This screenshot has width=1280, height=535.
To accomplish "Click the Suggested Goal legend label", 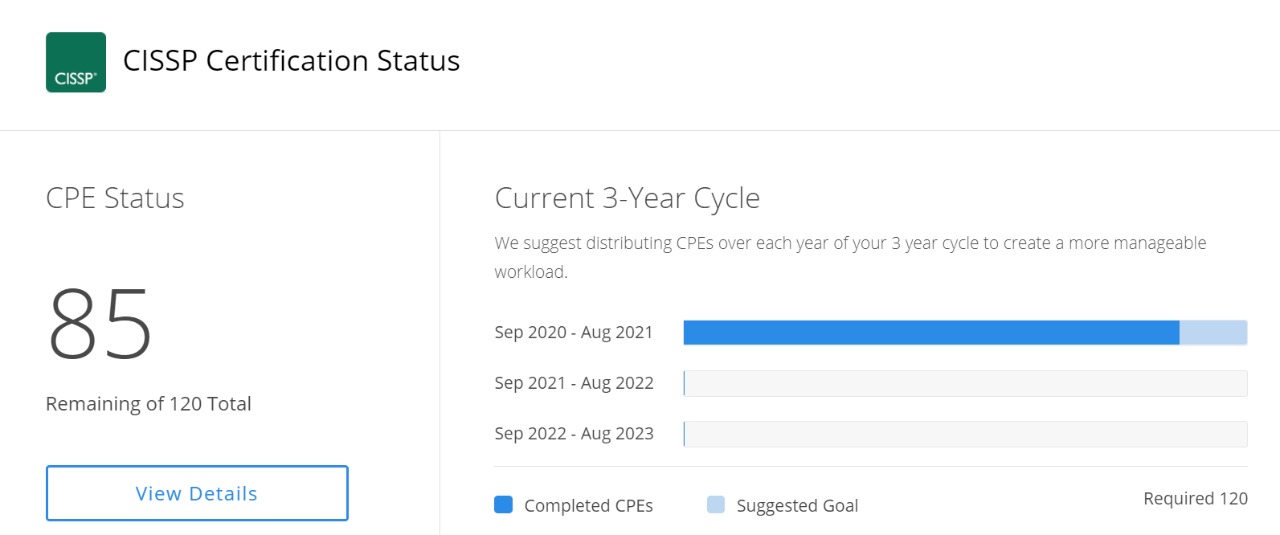I will [x=797, y=506].
